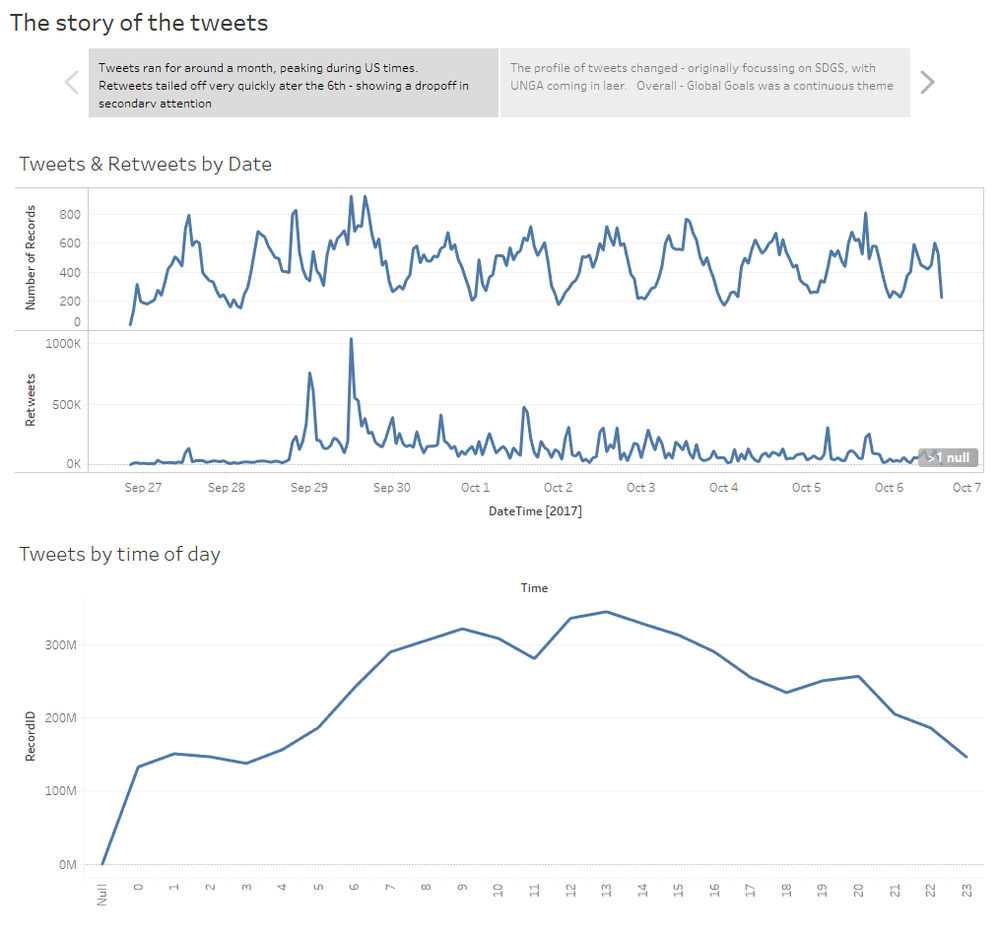999x944 pixels.
Task: Click the 'Oct 2' date tick label
Action: tap(558, 487)
